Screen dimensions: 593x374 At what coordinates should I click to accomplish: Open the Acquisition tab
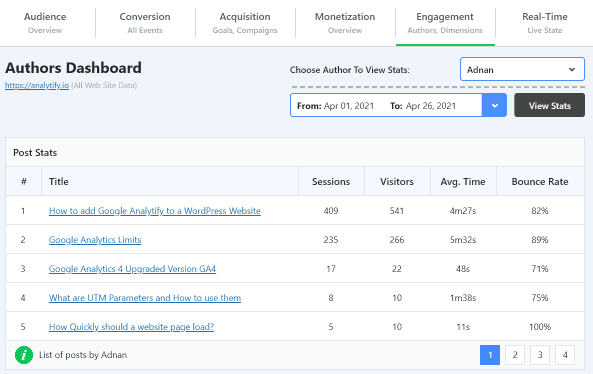(245, 23)
